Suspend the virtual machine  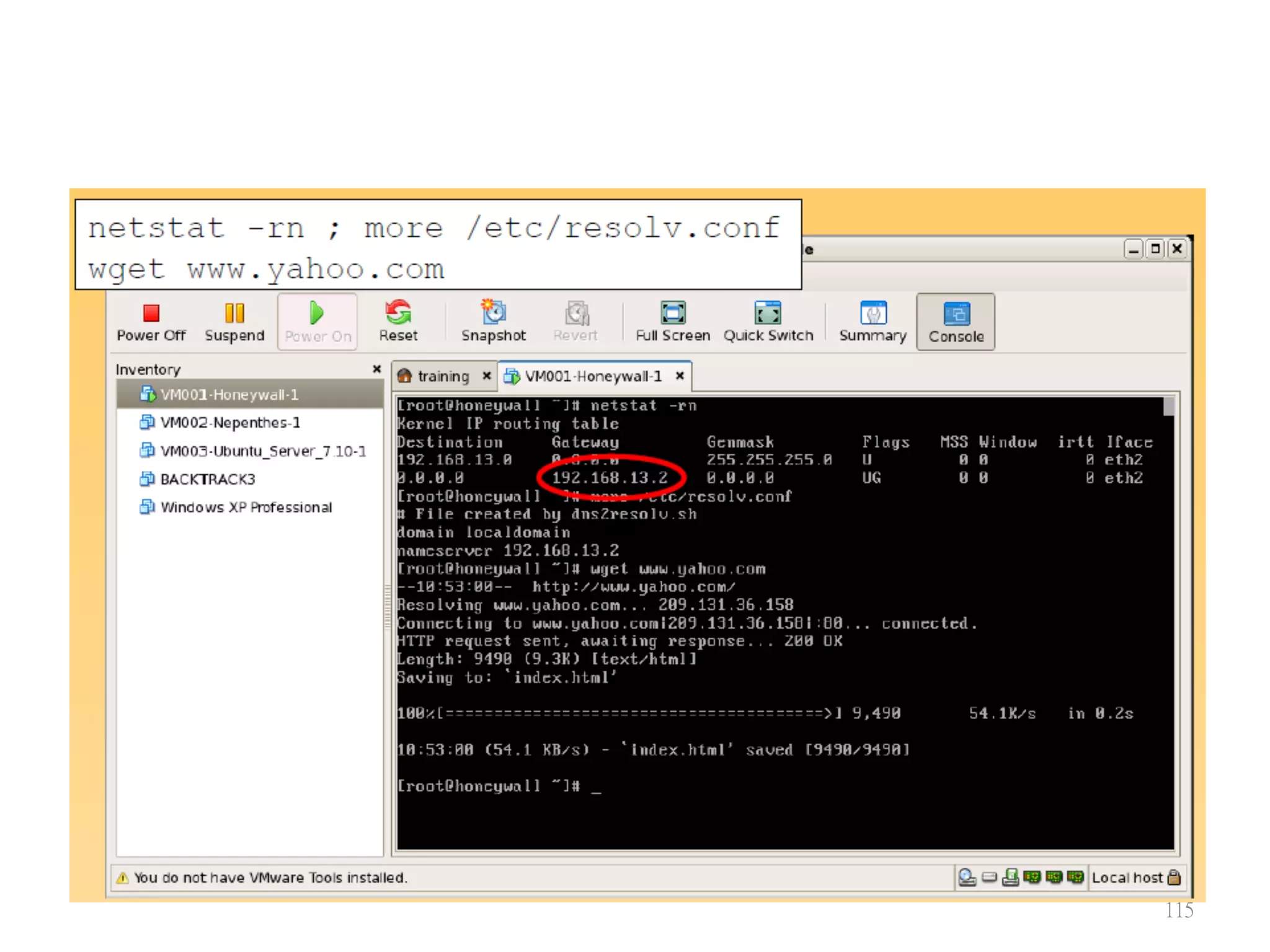point(234,322)
